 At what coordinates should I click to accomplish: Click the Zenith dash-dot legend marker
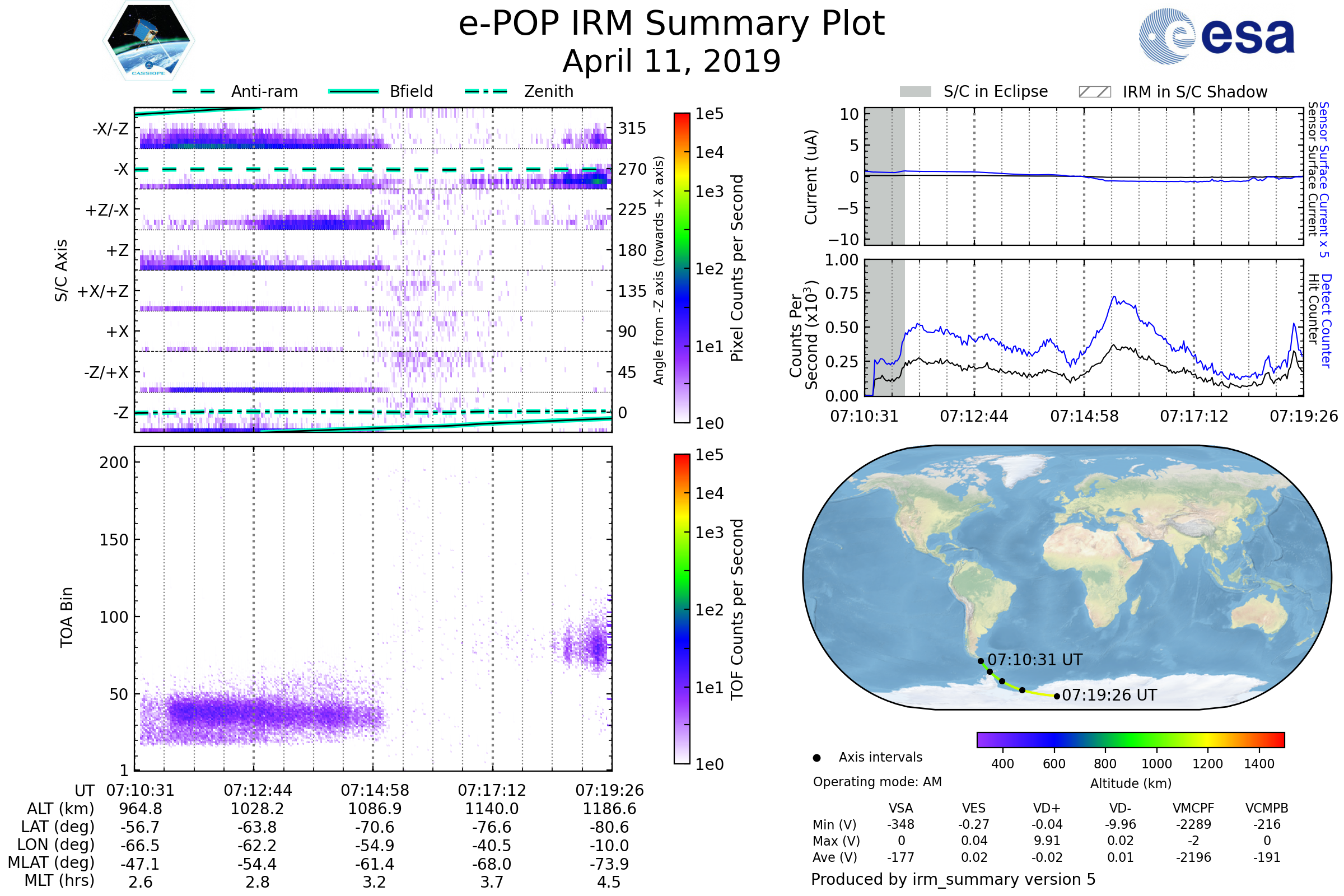click(x=486, y=91)
